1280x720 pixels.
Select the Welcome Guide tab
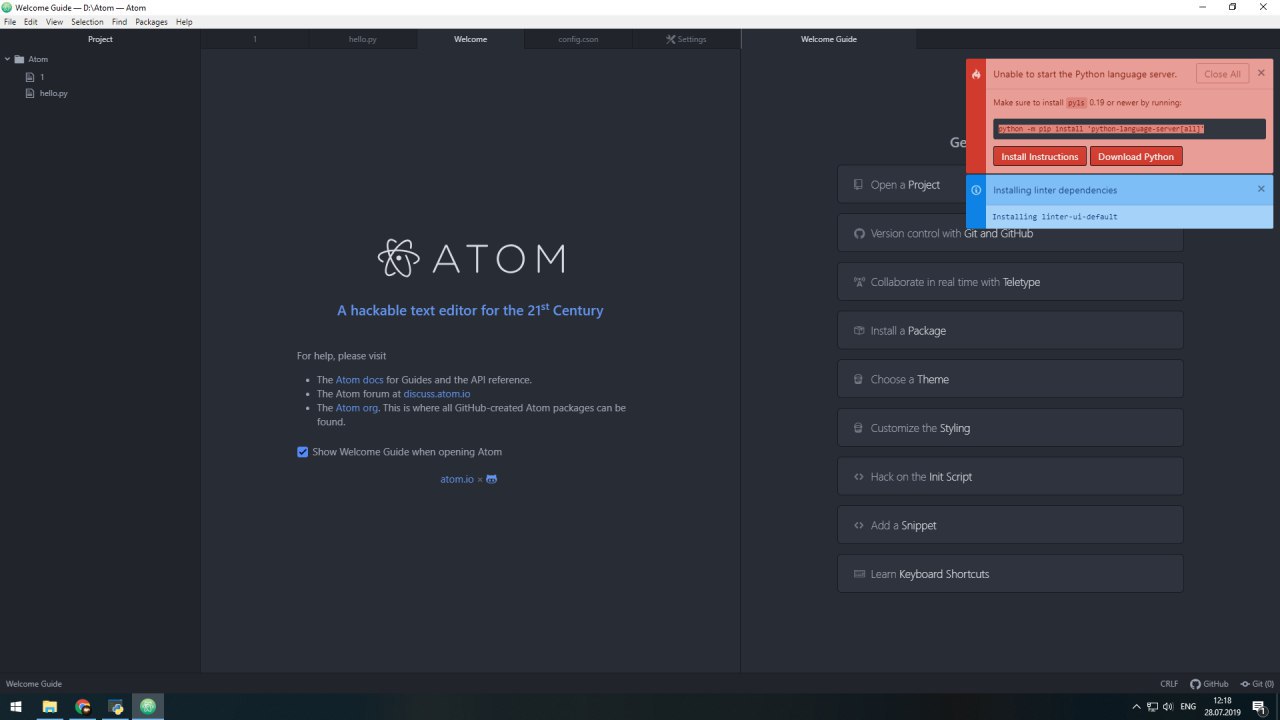tap(829, 39)
